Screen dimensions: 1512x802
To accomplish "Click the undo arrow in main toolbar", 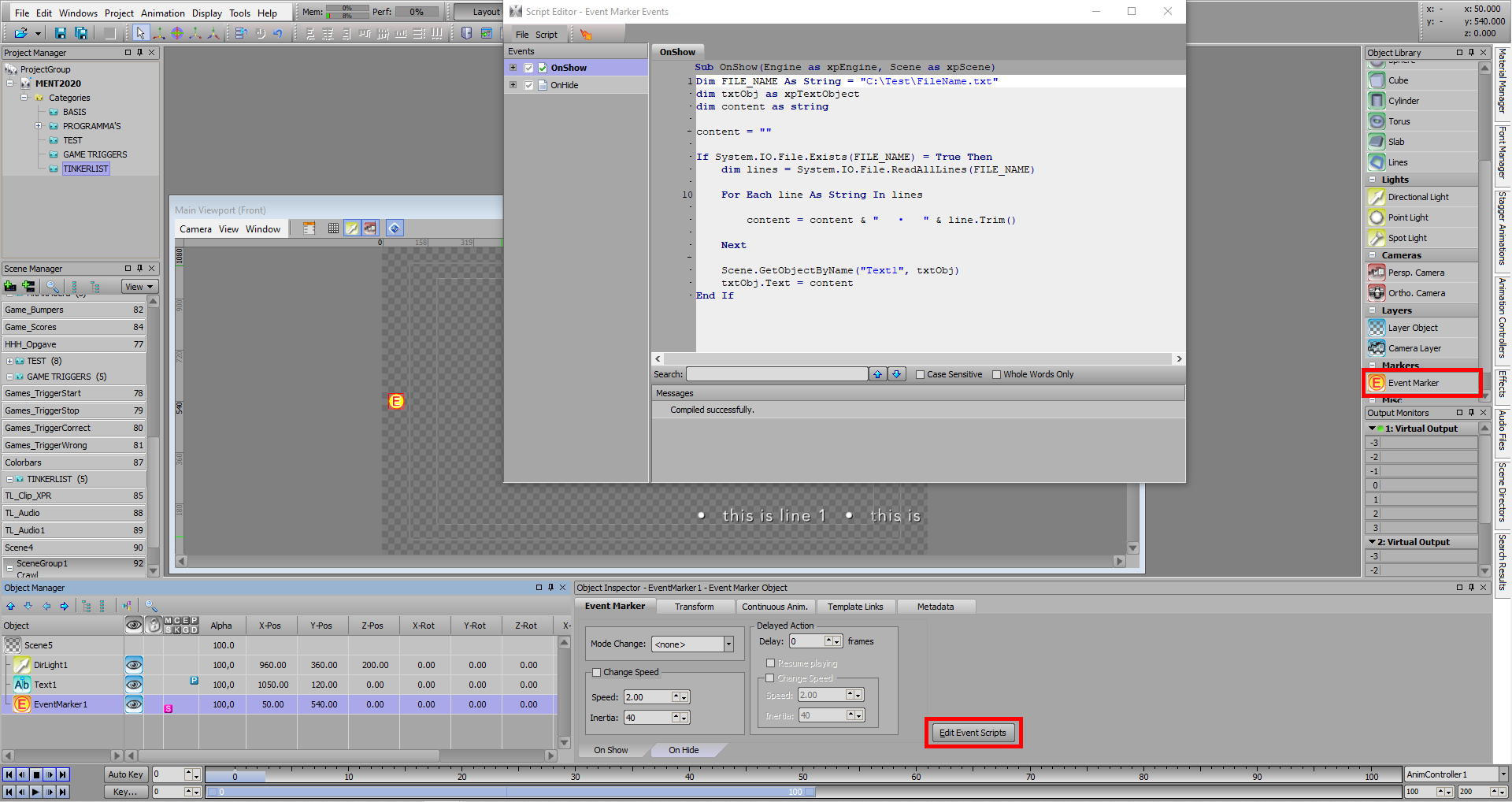I will [278, 33].
